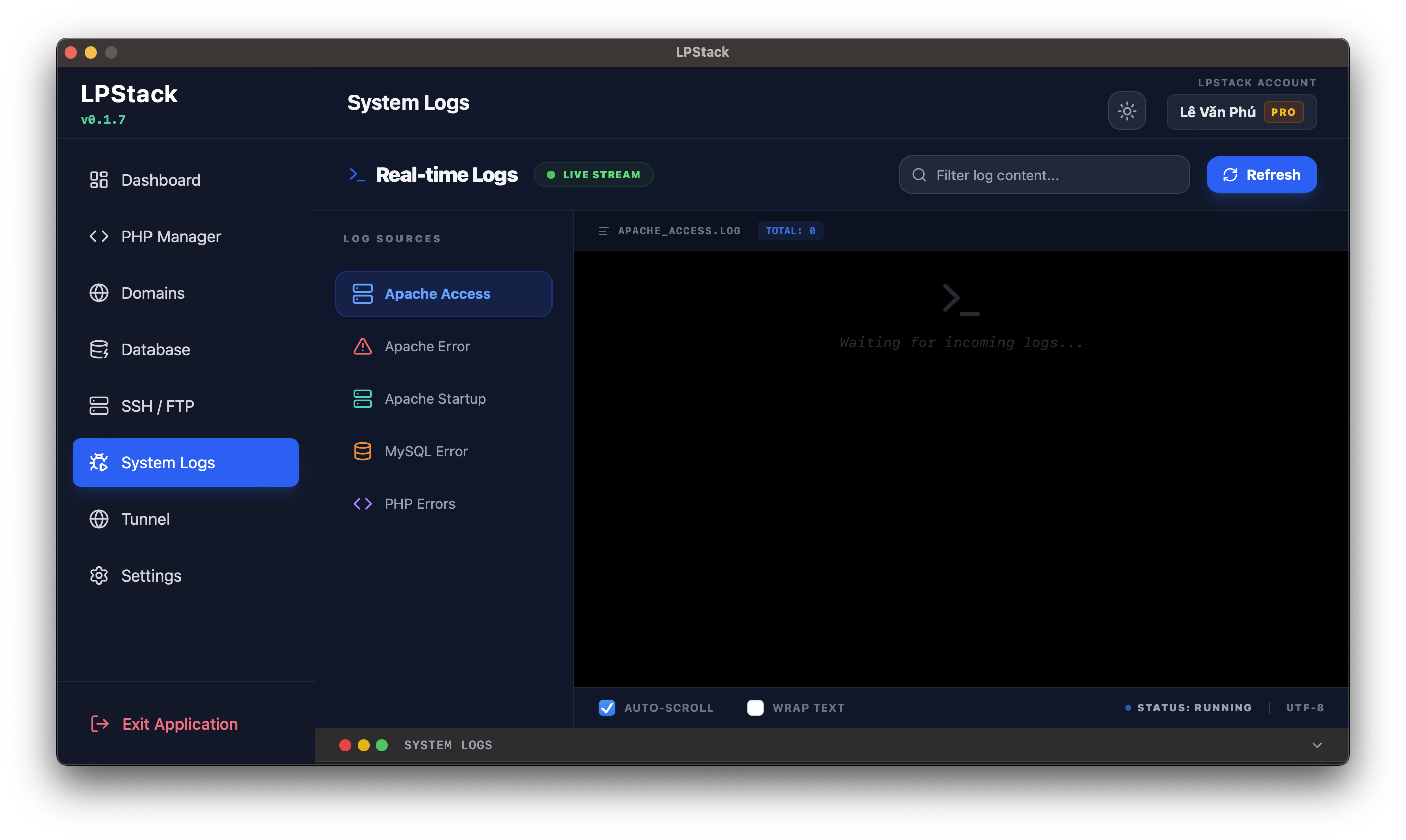Select the PHP Errors code brackets icon
Viewport: 1406px width, 840px height.
pyautogui.click(x=363, y=503)
